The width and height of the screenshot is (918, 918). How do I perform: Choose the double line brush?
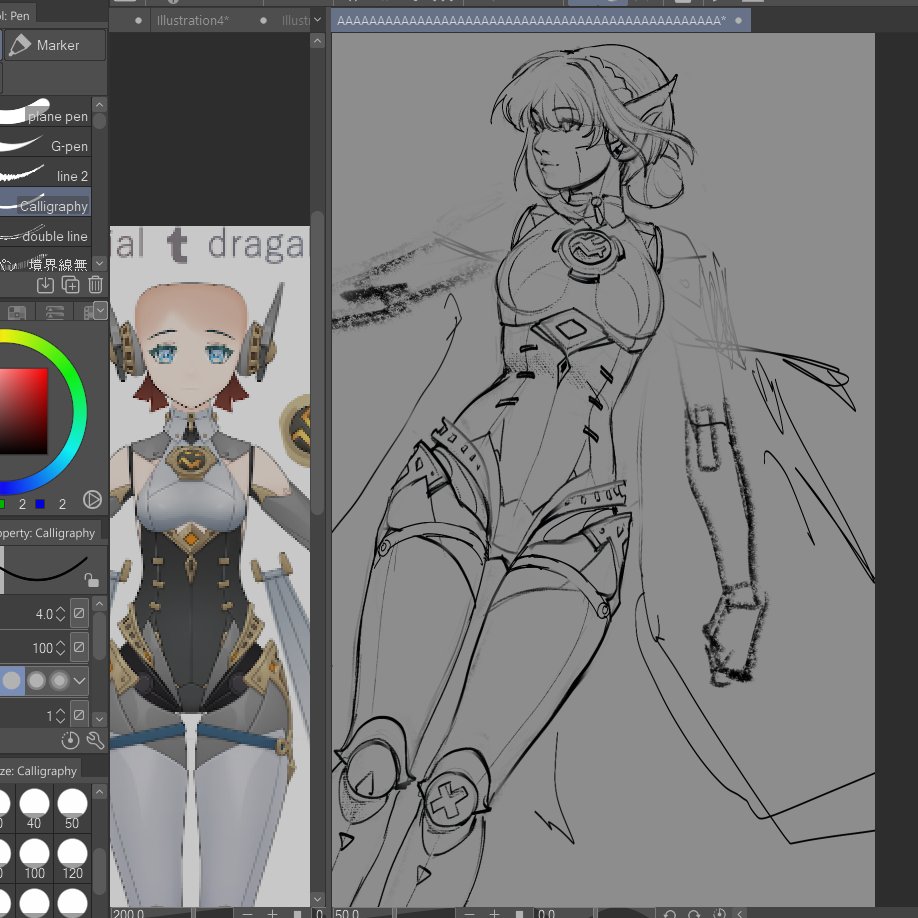[x=45, y=233]
